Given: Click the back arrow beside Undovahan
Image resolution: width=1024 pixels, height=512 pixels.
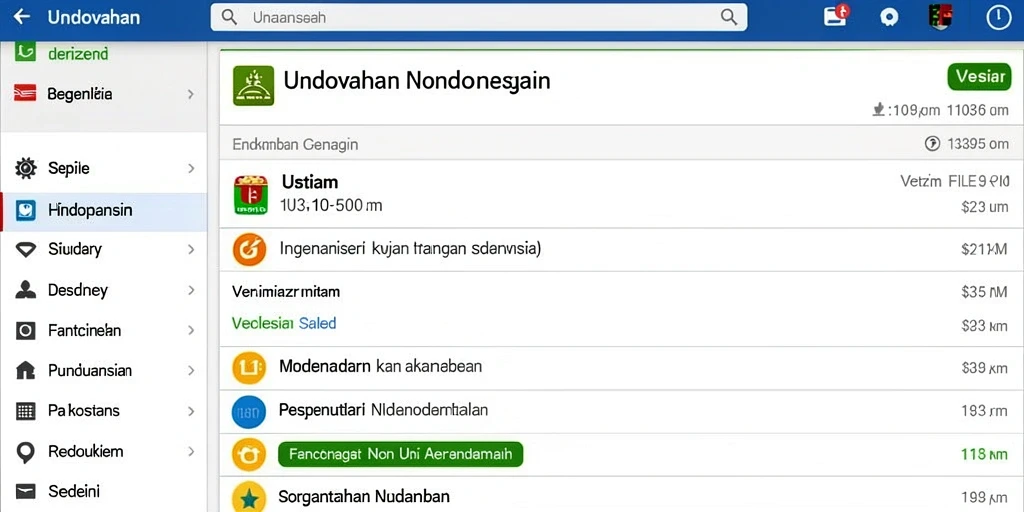Looking at the screenshot, I should pyautogui.click(x=22, y=17).
